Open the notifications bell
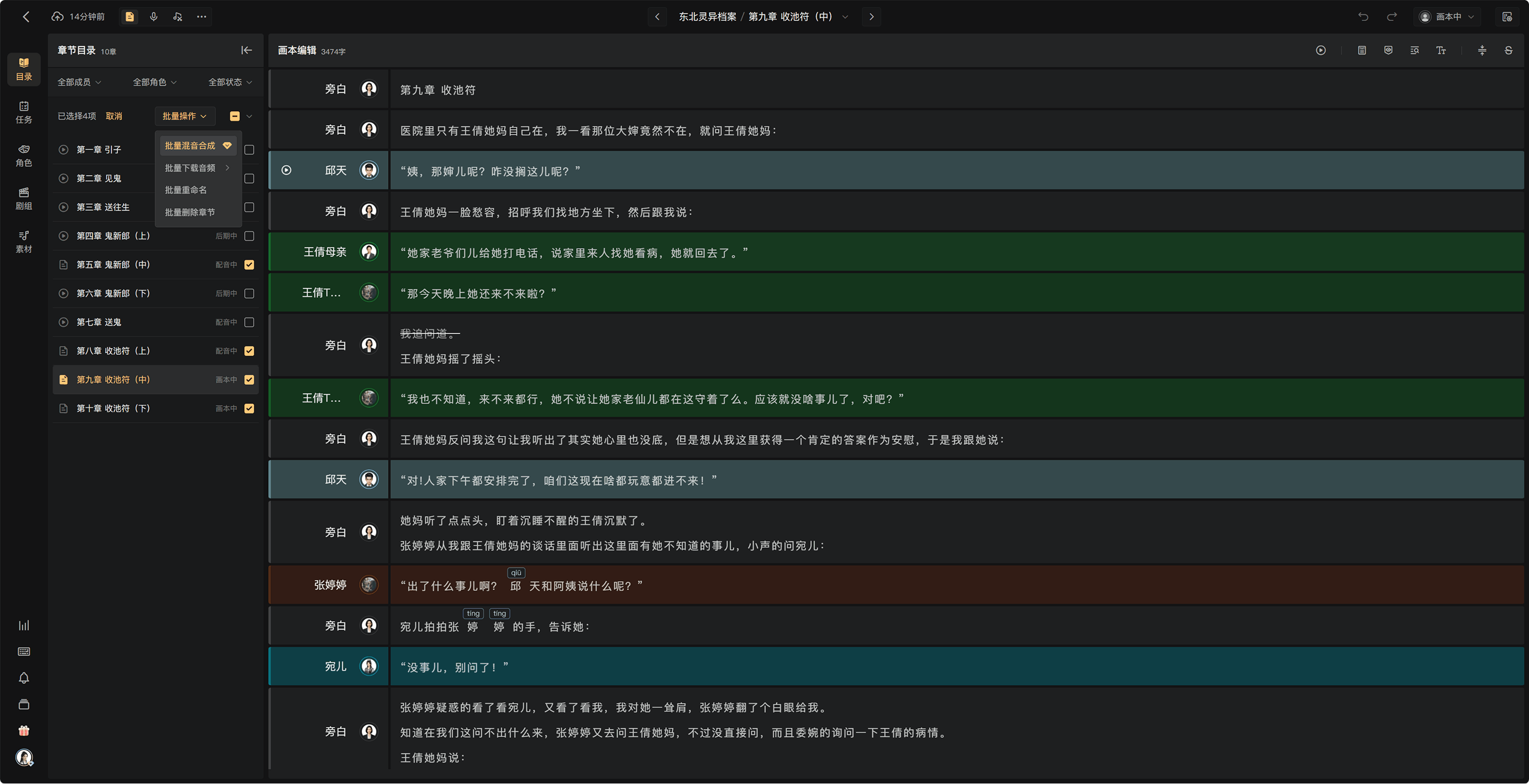Viewport: 1529px width, 784px height. (24, 678)
